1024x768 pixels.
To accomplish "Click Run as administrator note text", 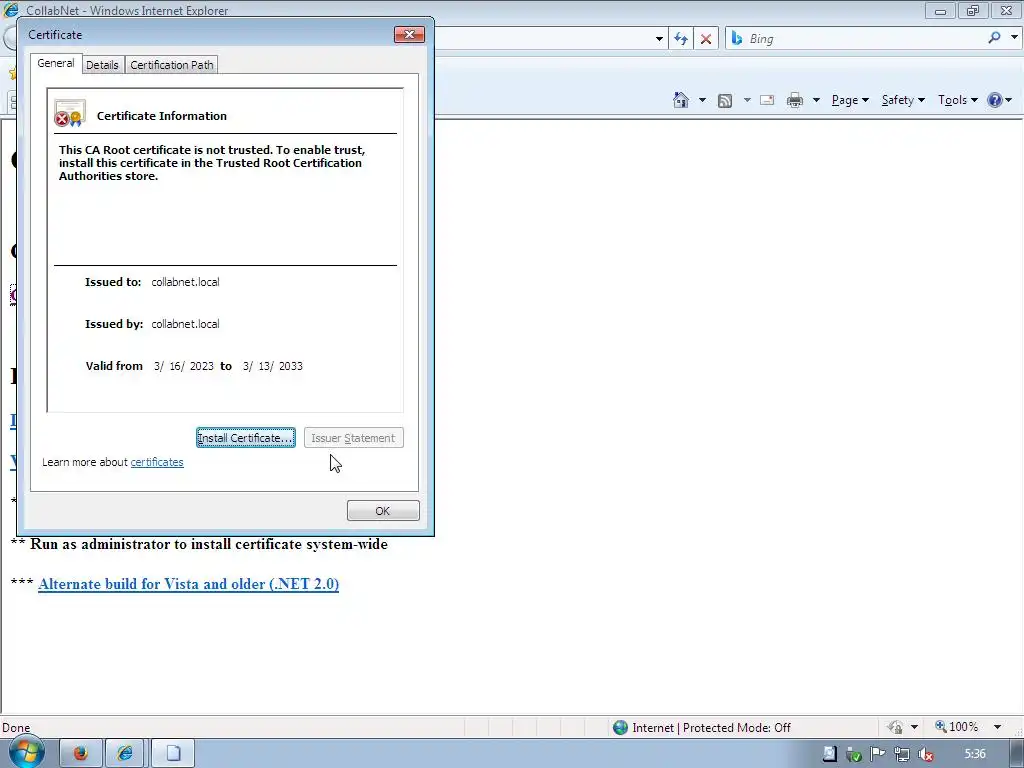I will pyautogui.click(x=209, y=544).
